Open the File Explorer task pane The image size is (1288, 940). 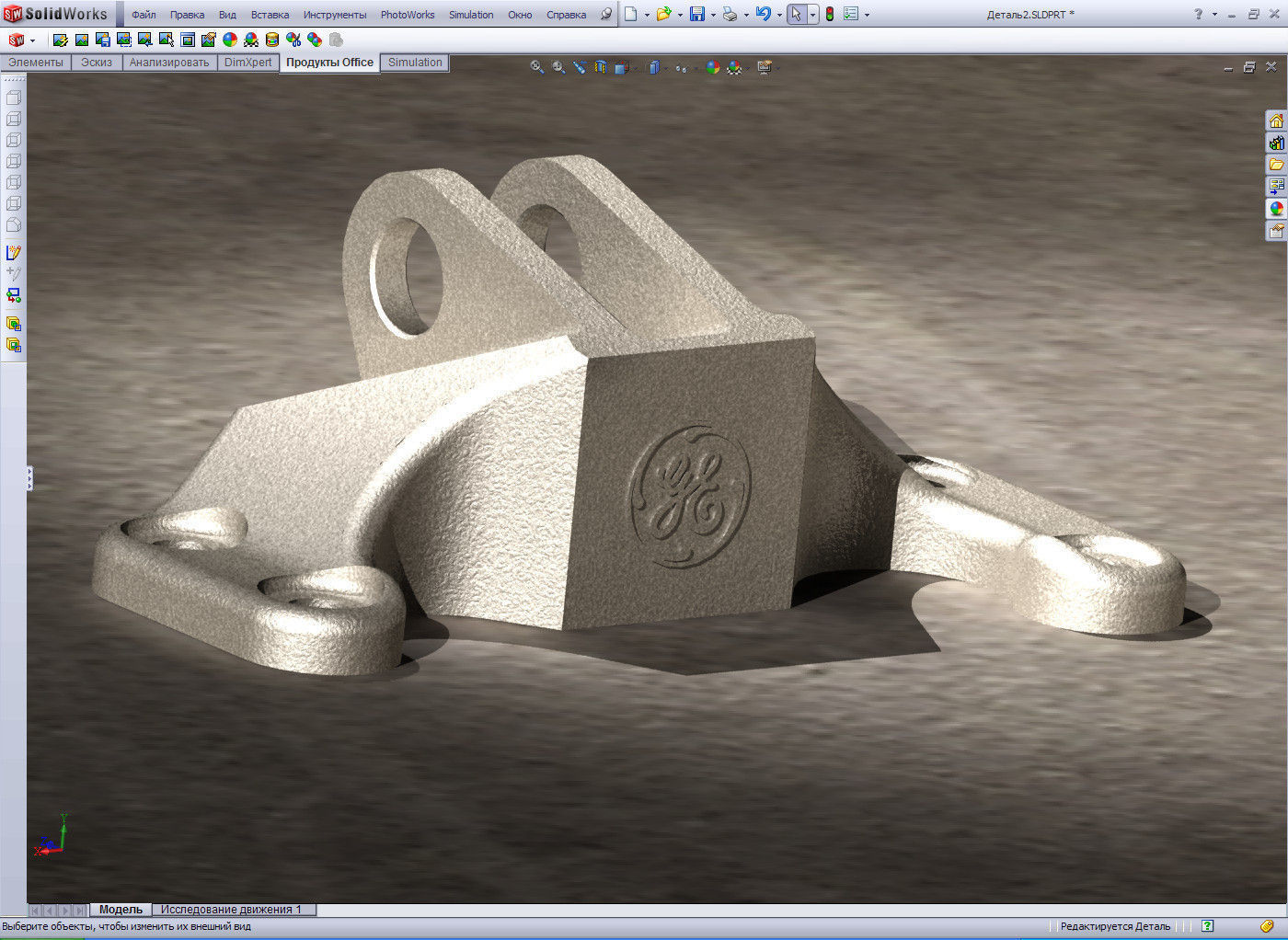click(1277, 164)
